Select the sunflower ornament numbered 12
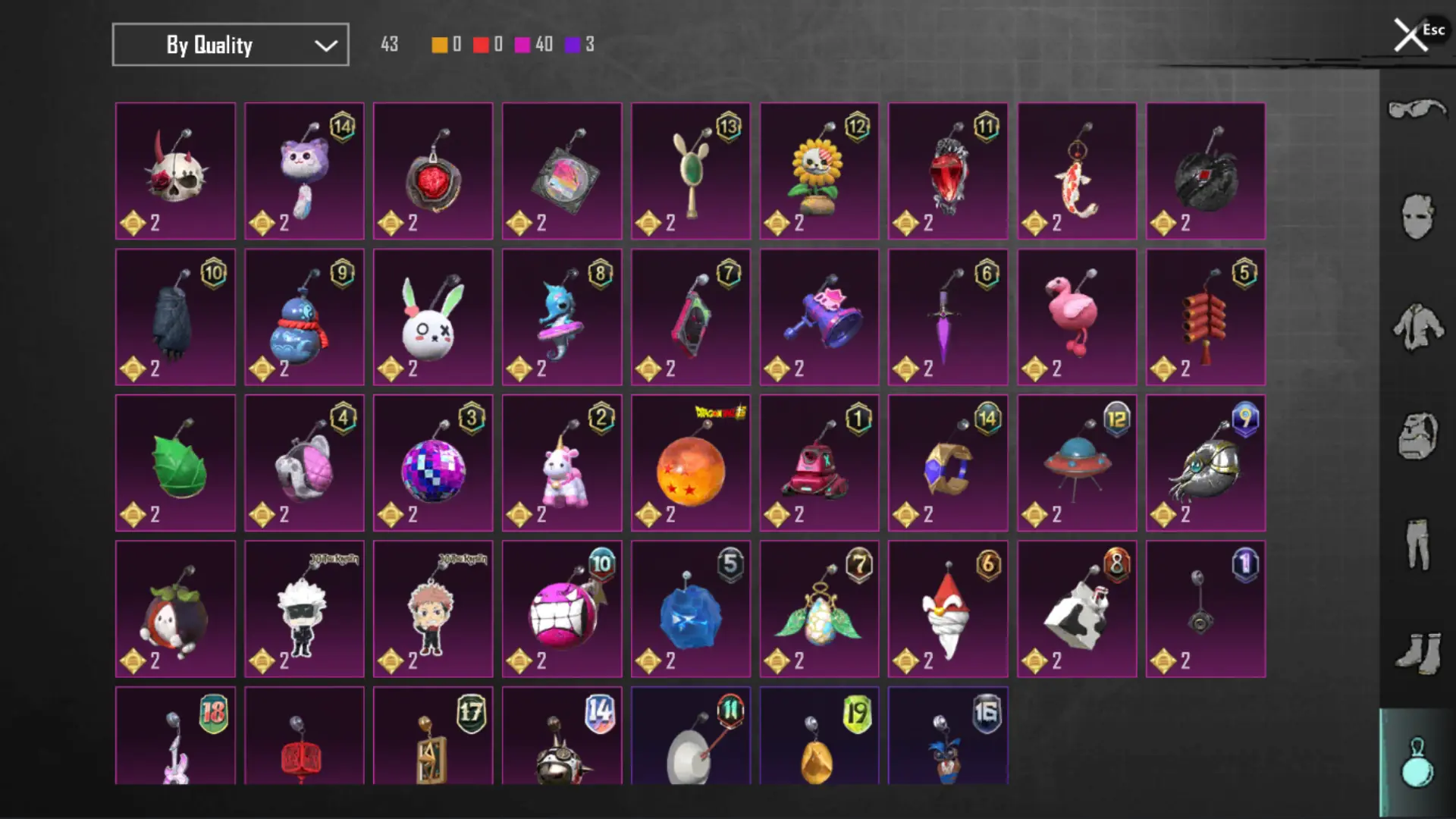The image size is (1456, 819). (819, 171)
